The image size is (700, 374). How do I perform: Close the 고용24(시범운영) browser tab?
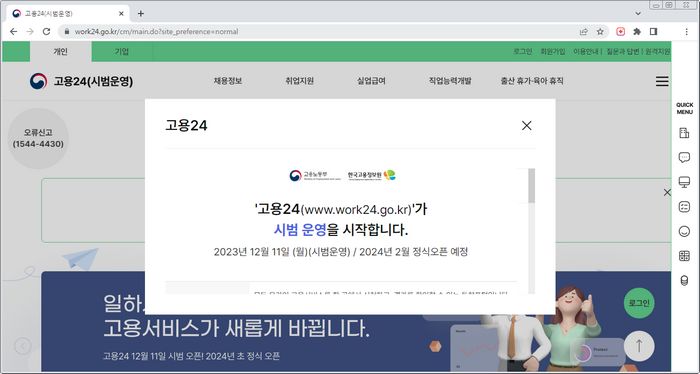[x=121, y=14]
